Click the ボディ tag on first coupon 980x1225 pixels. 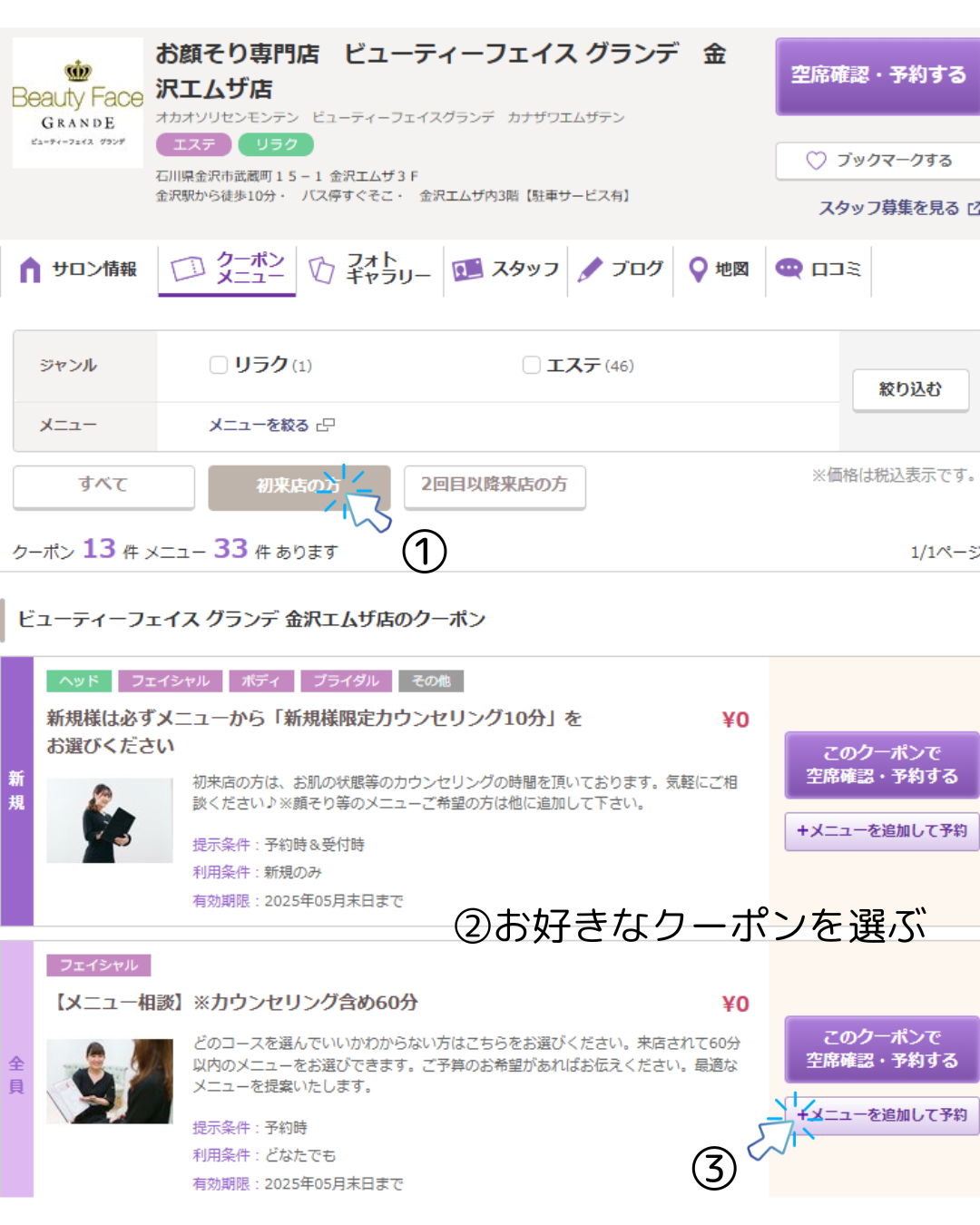coord(261,681)
